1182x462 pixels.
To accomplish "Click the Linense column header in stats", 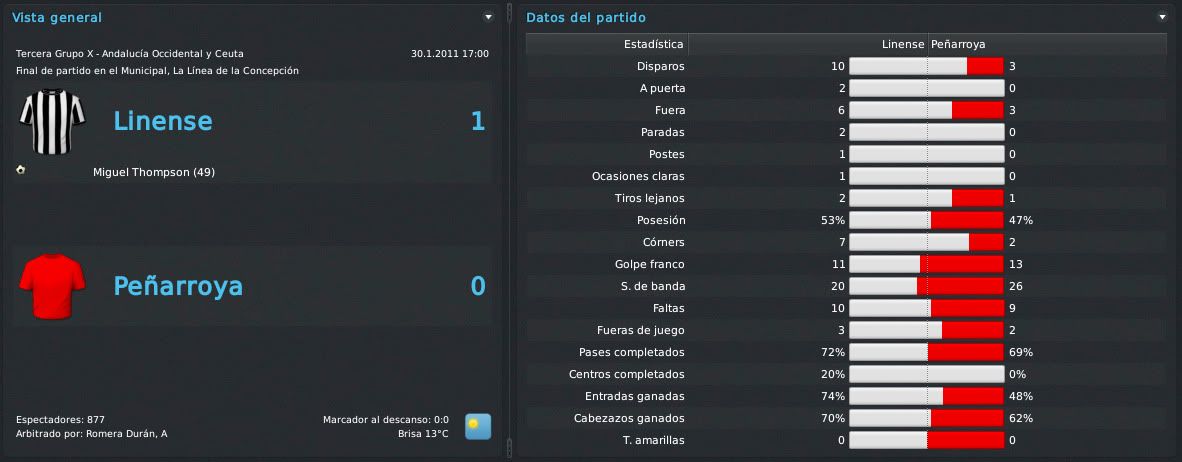I will 903,44.
